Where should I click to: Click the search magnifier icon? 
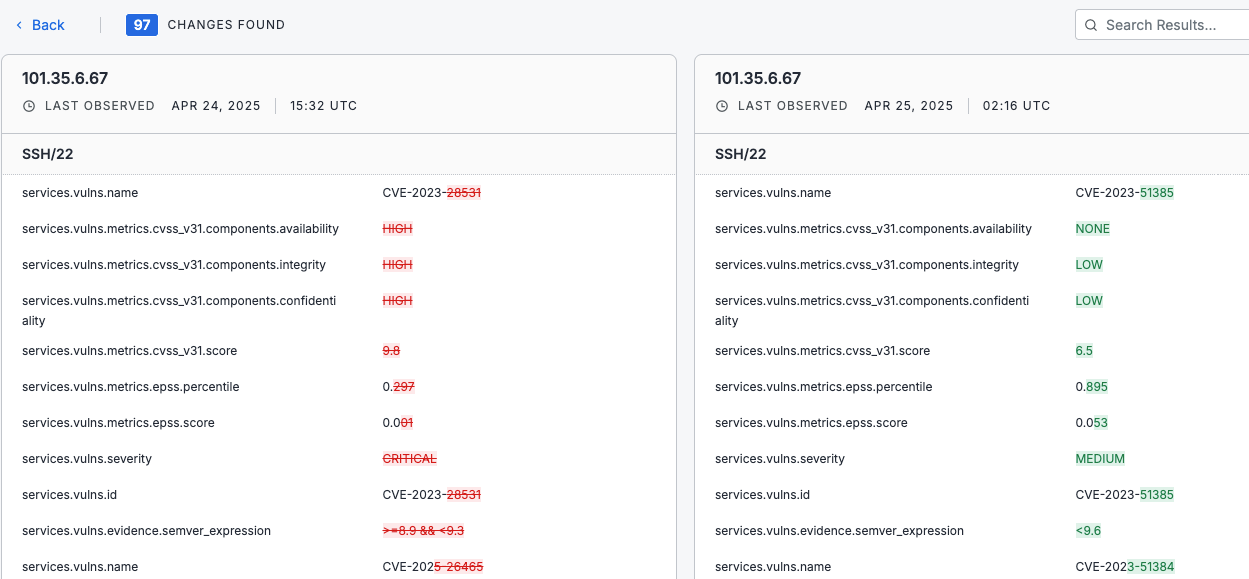pos(1092,25)
